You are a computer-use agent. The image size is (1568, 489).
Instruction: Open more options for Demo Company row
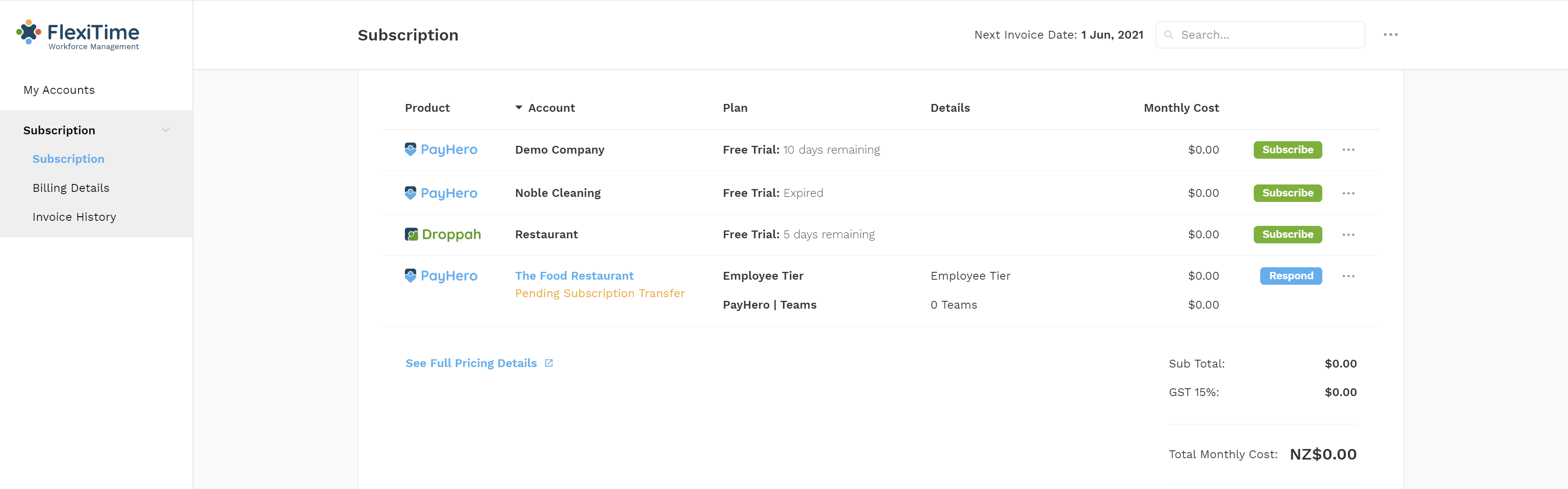[1348, 150]
